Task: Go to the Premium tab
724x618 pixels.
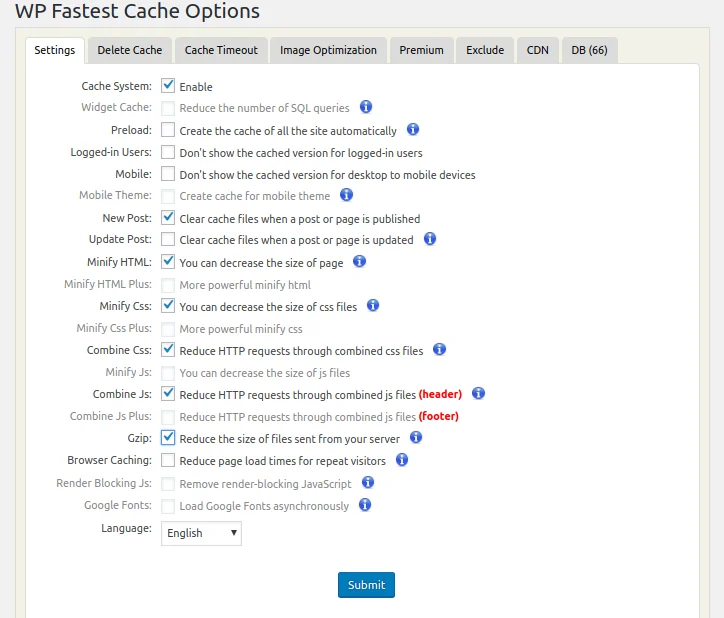Action: click(x=422, y=50)
